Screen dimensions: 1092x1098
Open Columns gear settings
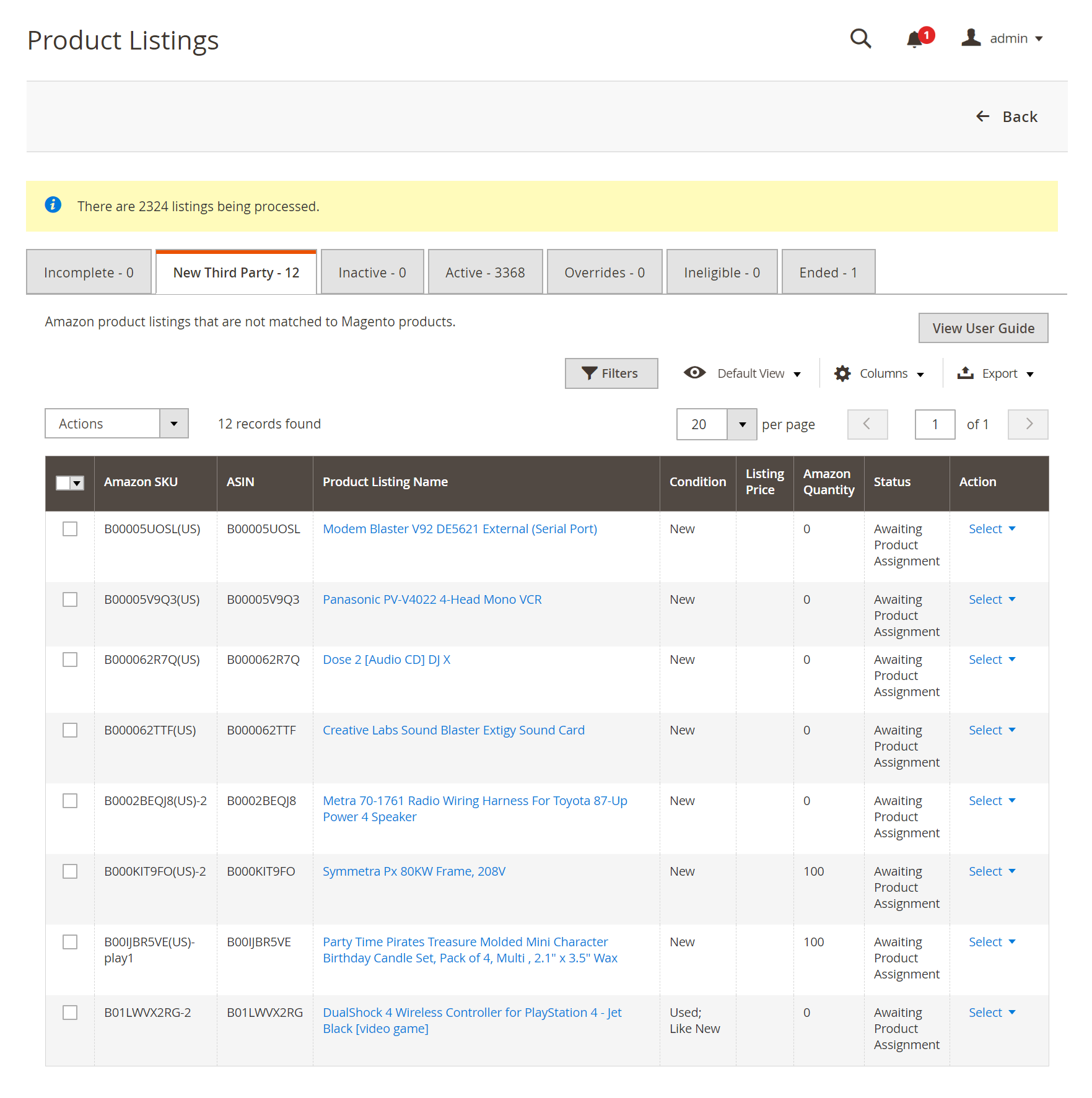click(842, 373)
